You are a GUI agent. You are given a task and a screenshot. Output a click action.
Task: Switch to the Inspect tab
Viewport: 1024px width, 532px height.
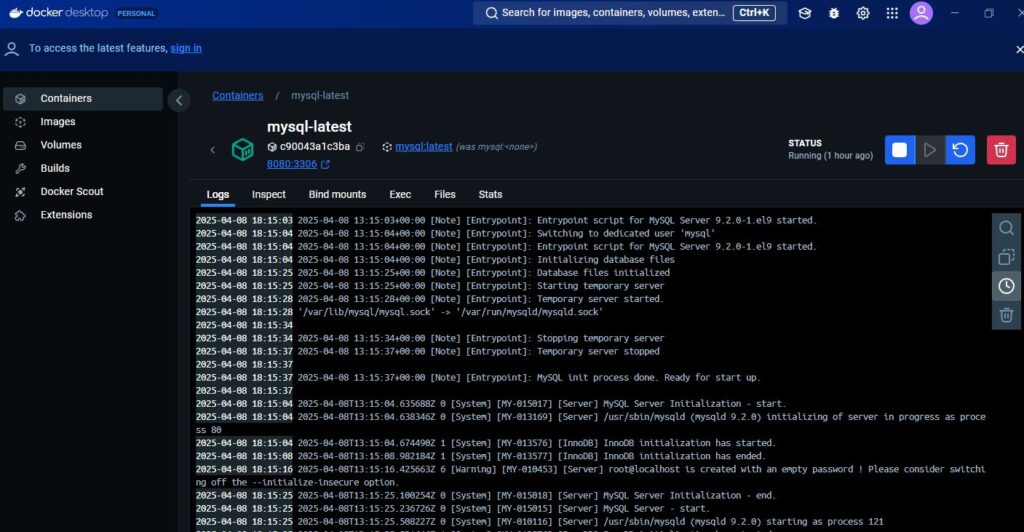coord(268,195)
